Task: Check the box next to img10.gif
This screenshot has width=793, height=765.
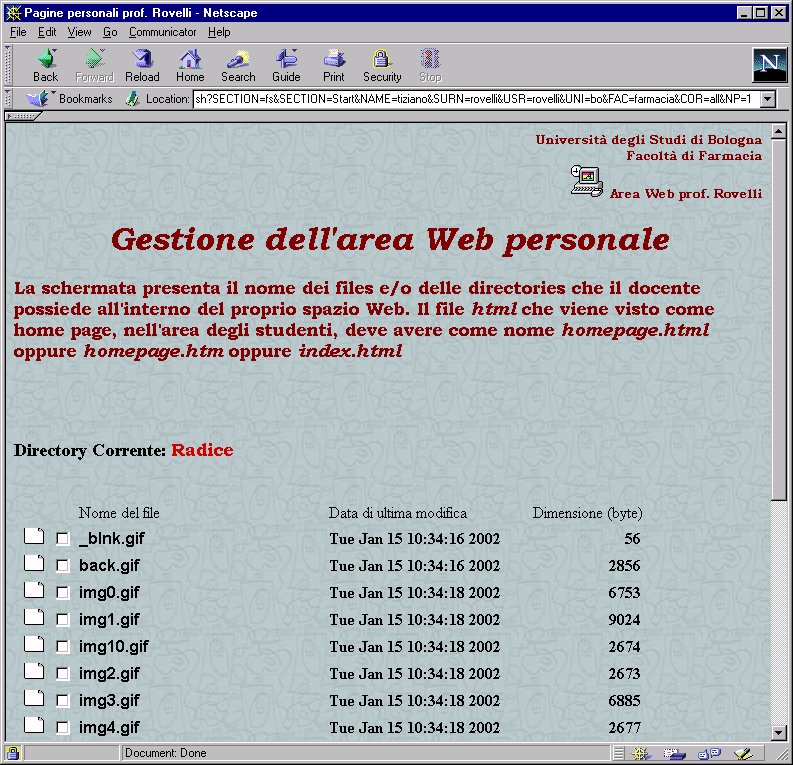Action: tap(62, 647)
